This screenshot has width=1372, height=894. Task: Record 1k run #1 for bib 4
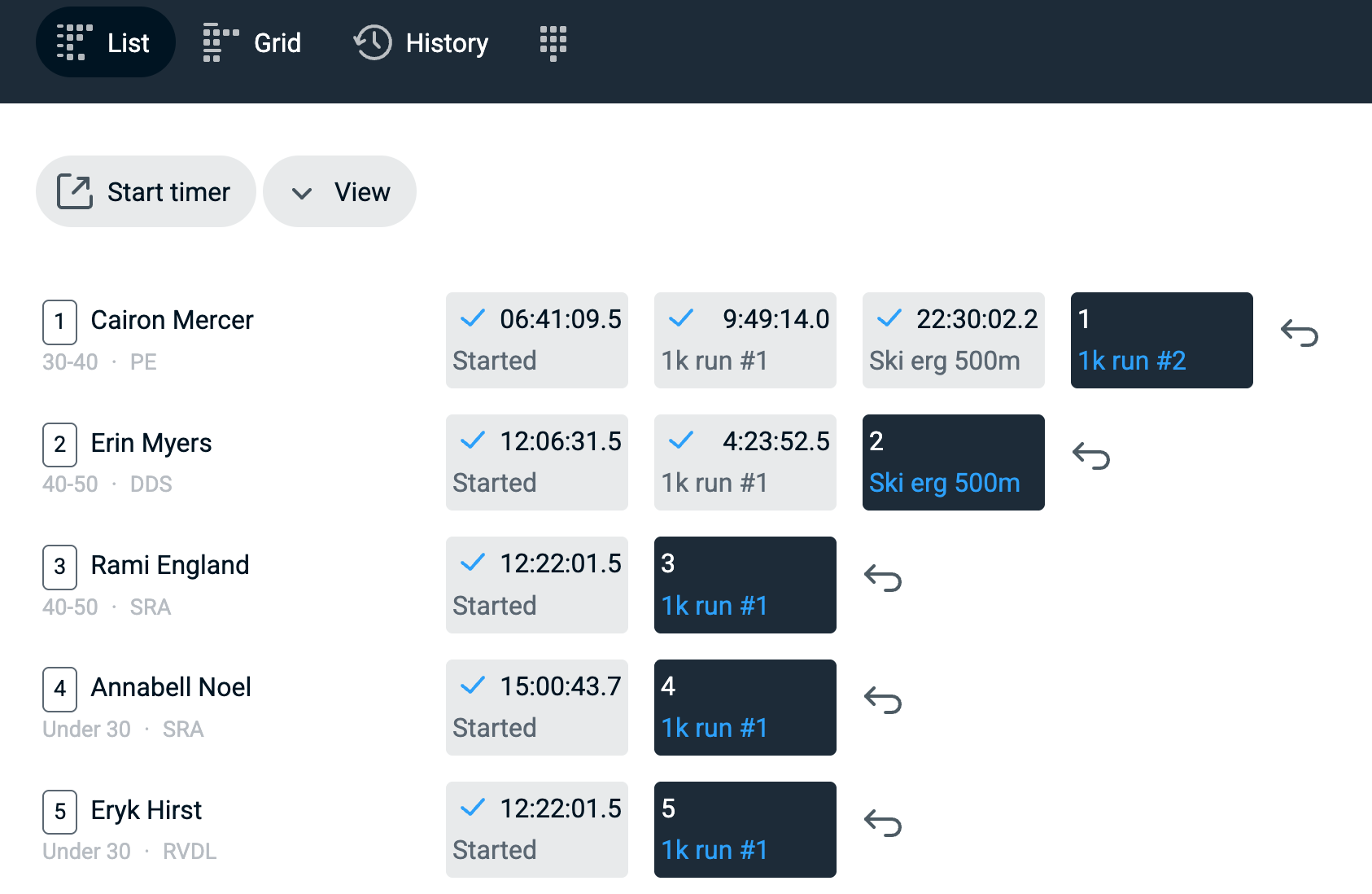tap(745, 708)
